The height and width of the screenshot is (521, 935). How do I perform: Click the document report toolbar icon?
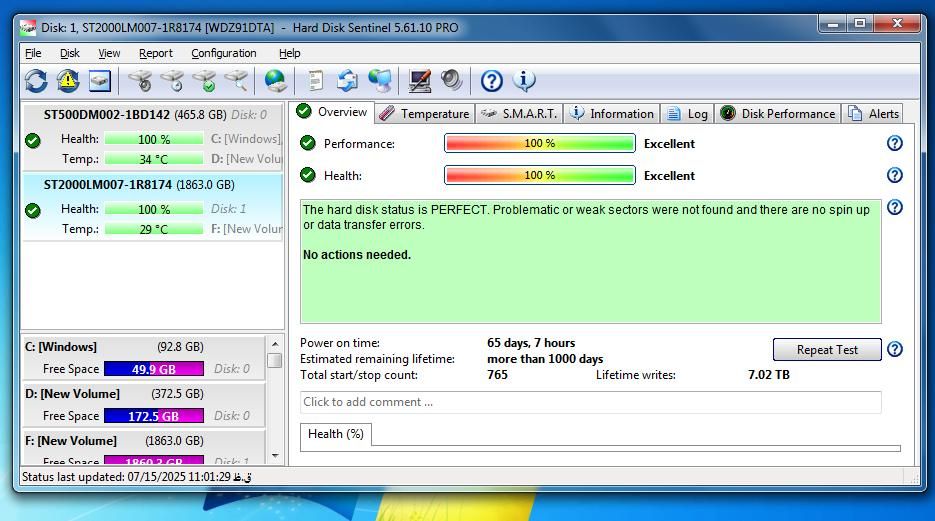click(x=315, y=80)
